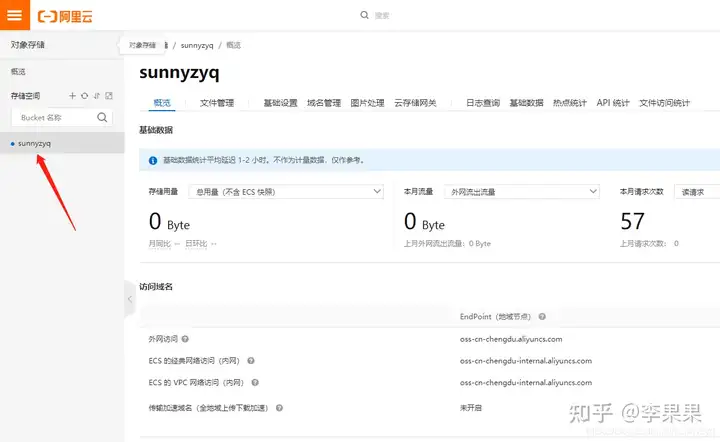The height and width of the screenshot is (442, 720).
Task: Click the info icon in the blue notice bar
Action: [x=153, y=160]
